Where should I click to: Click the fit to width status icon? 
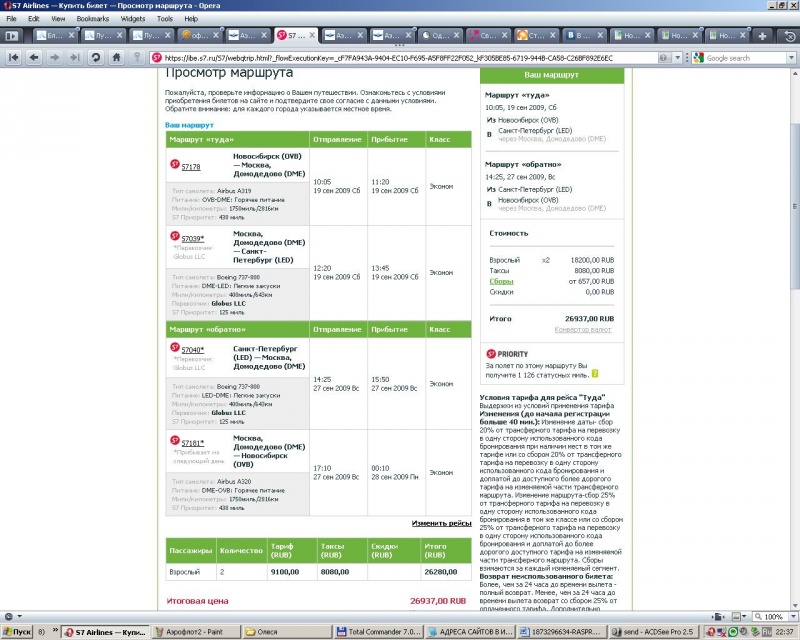tap(718, 617)
